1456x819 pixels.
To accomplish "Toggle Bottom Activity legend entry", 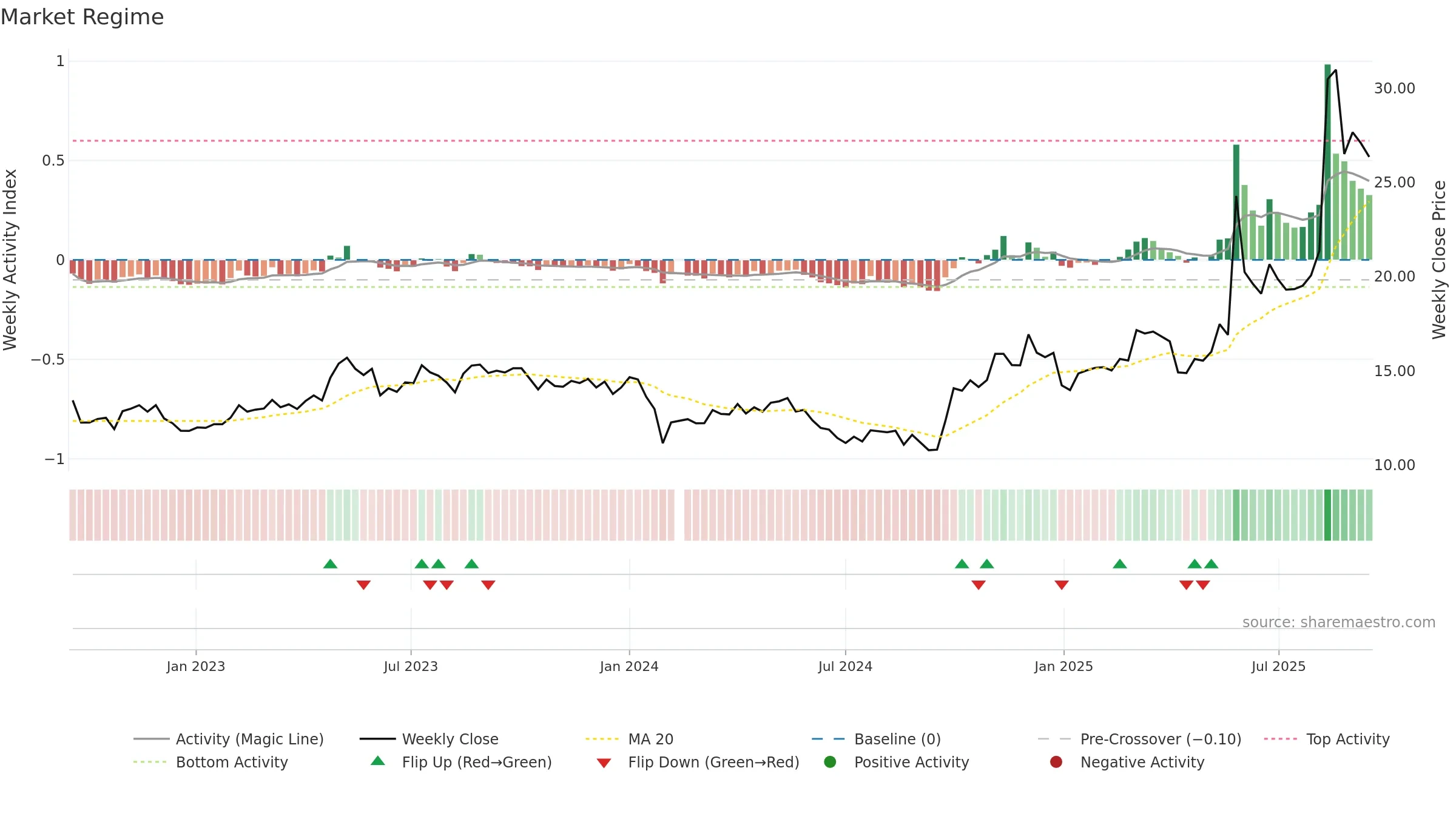I will [211, 762].
